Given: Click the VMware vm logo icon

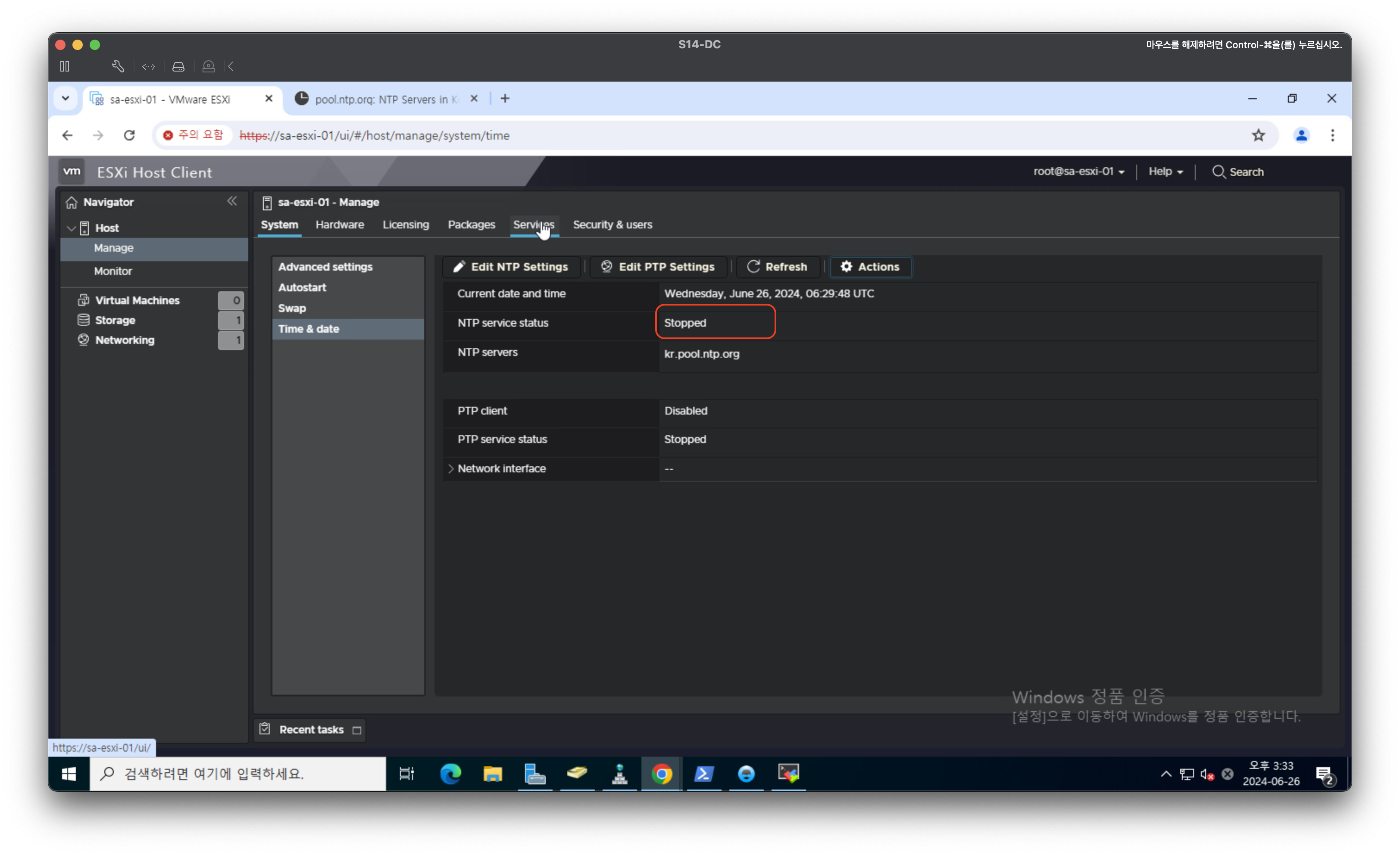Looking at the screenshot, I should 72,171.
